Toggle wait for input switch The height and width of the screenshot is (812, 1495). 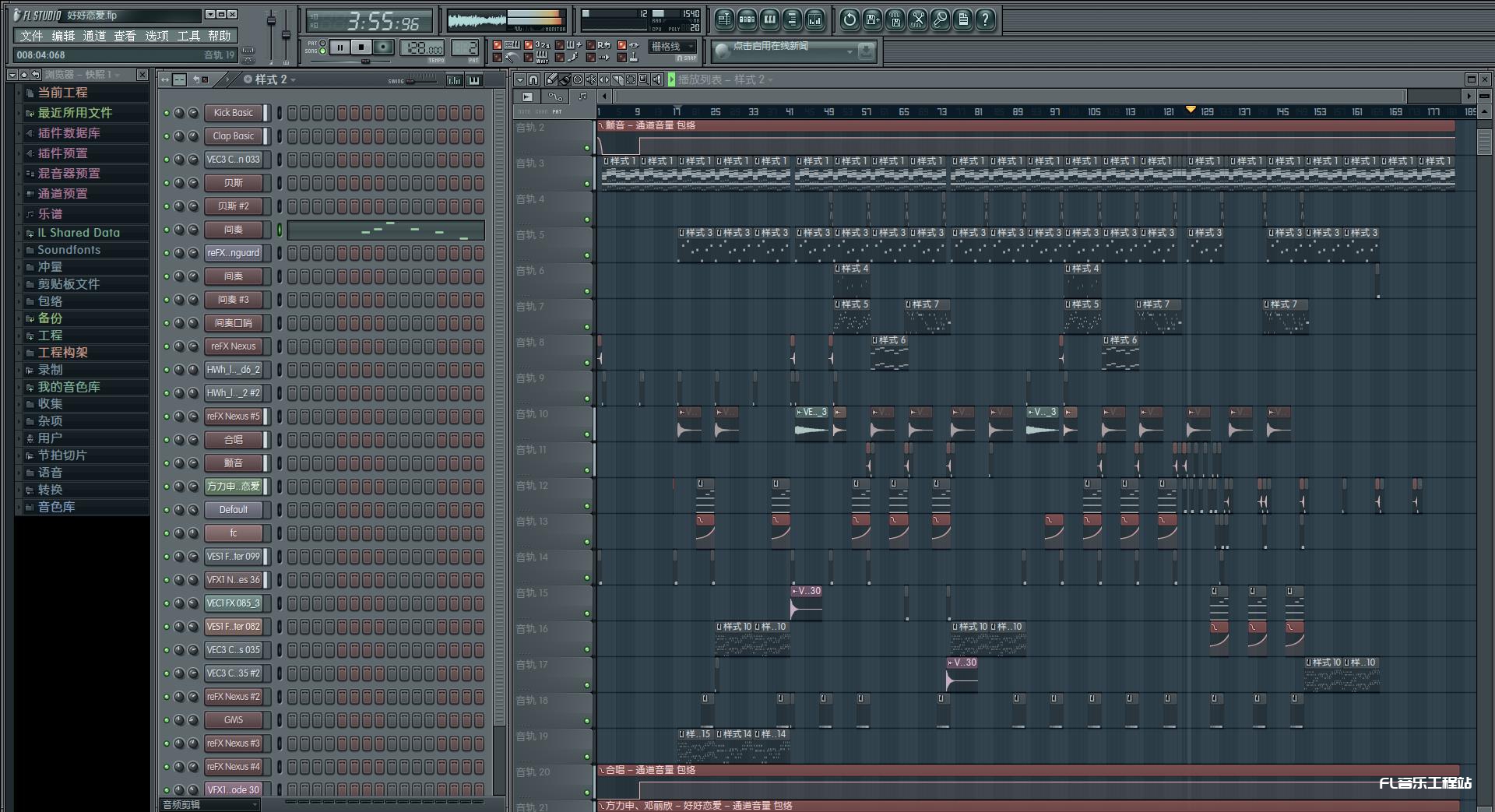529,58
